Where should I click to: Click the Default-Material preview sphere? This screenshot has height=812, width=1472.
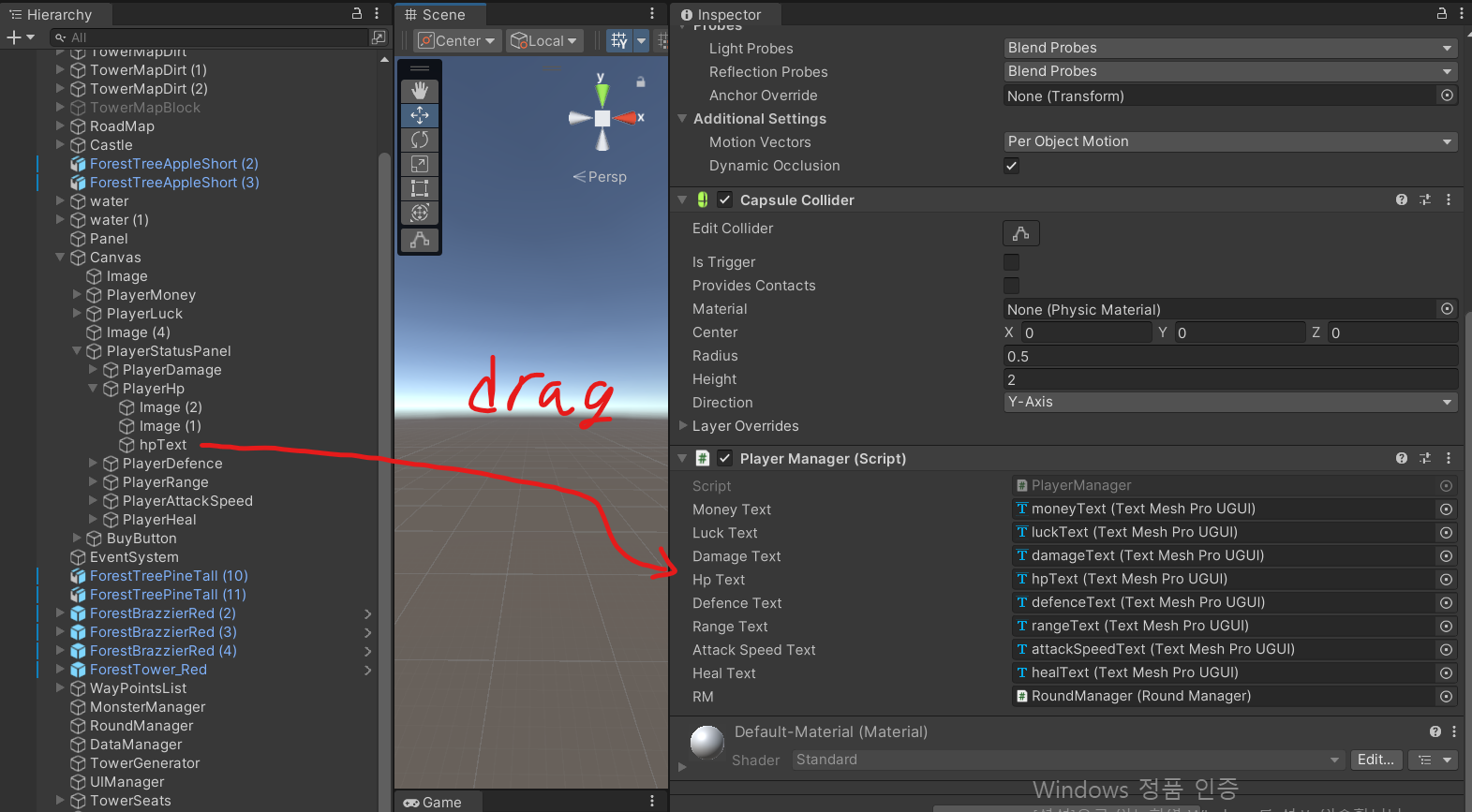(707, 742)
